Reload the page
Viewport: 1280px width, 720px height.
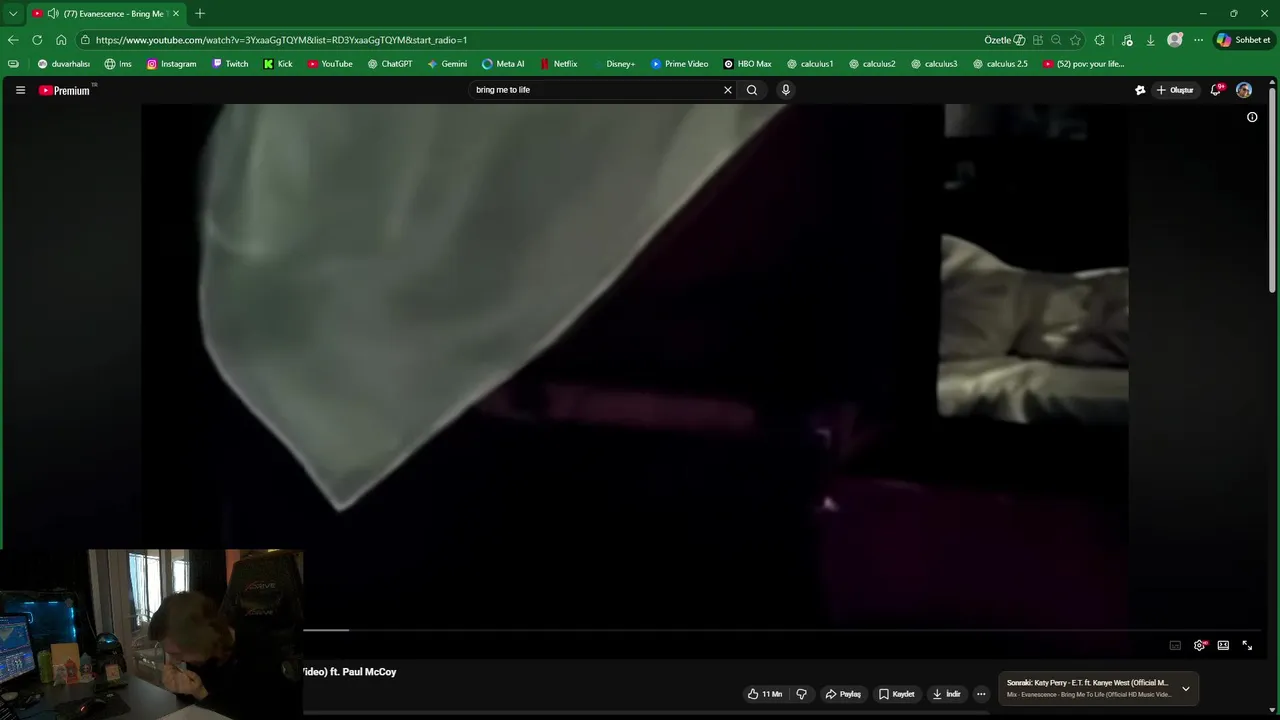[37, 40]
